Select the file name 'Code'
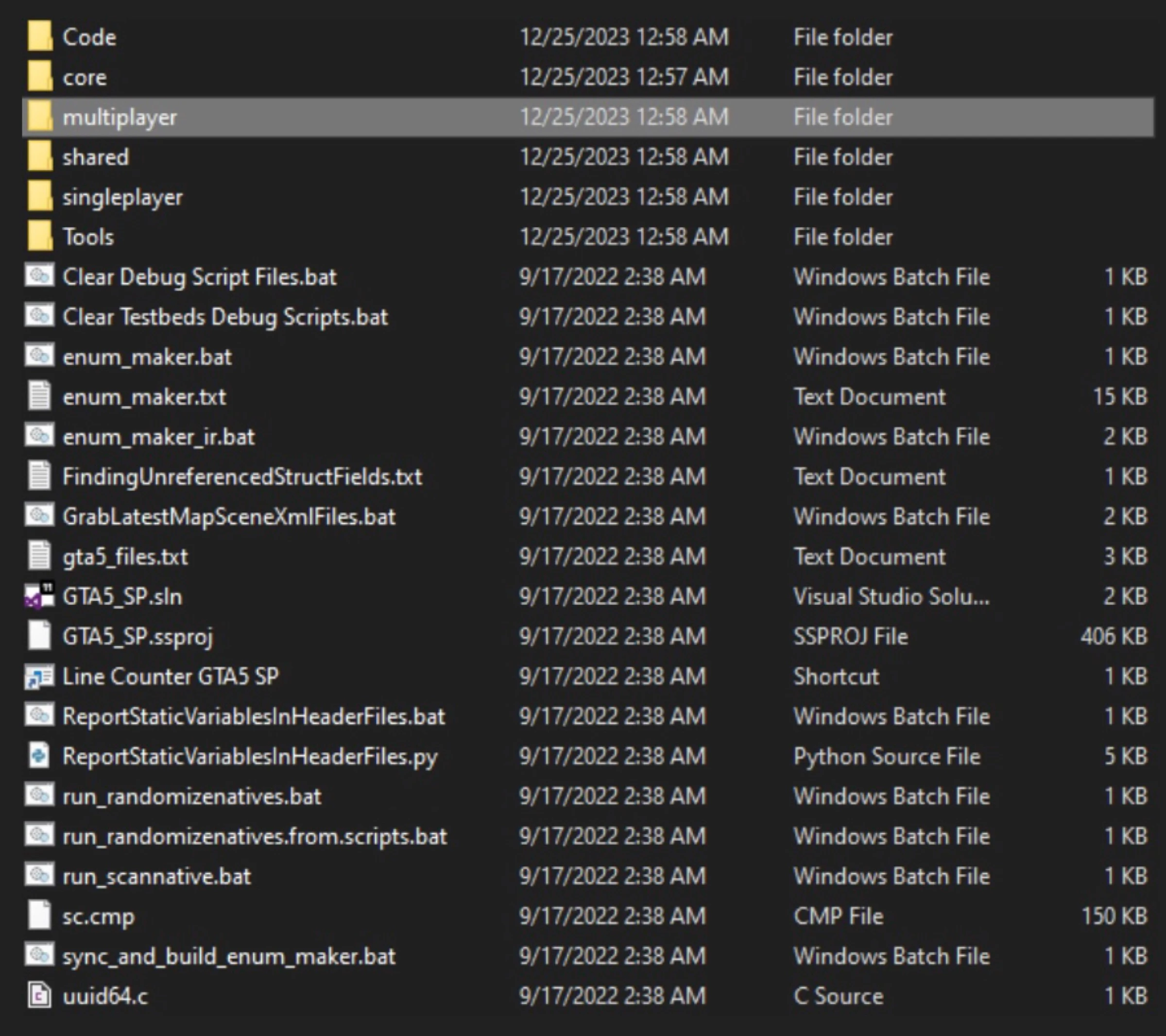The width and height of the screenshot is (1166, 1036). pos(89,37)
